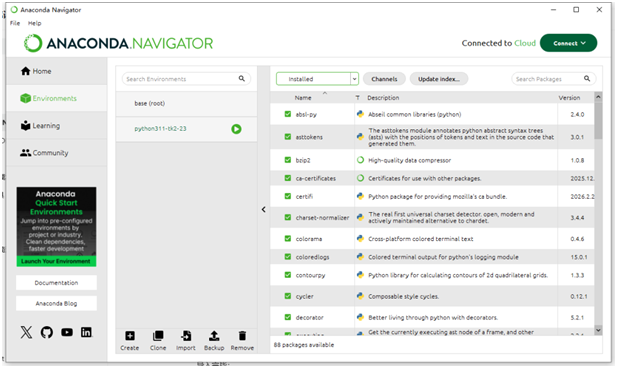Image resolution: width=617 pixels, height=368 pixels.
Task: Click the Version column header
Action: (569, 98)
